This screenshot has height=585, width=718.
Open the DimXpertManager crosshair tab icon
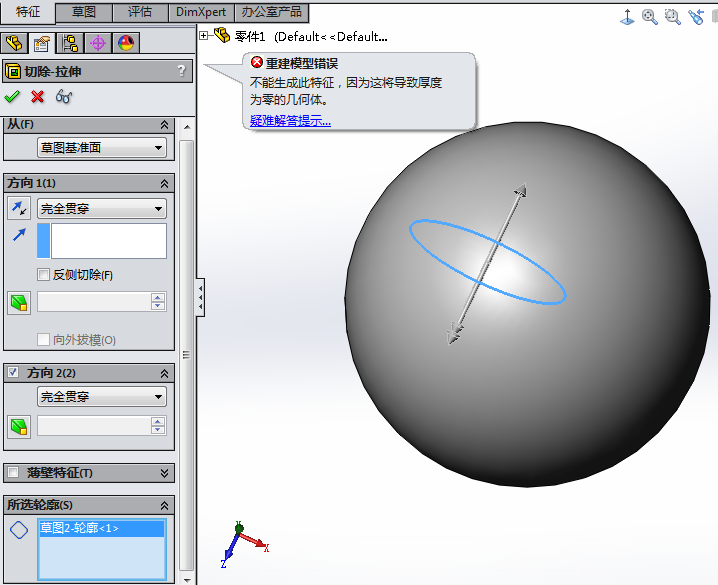[98, 43]
